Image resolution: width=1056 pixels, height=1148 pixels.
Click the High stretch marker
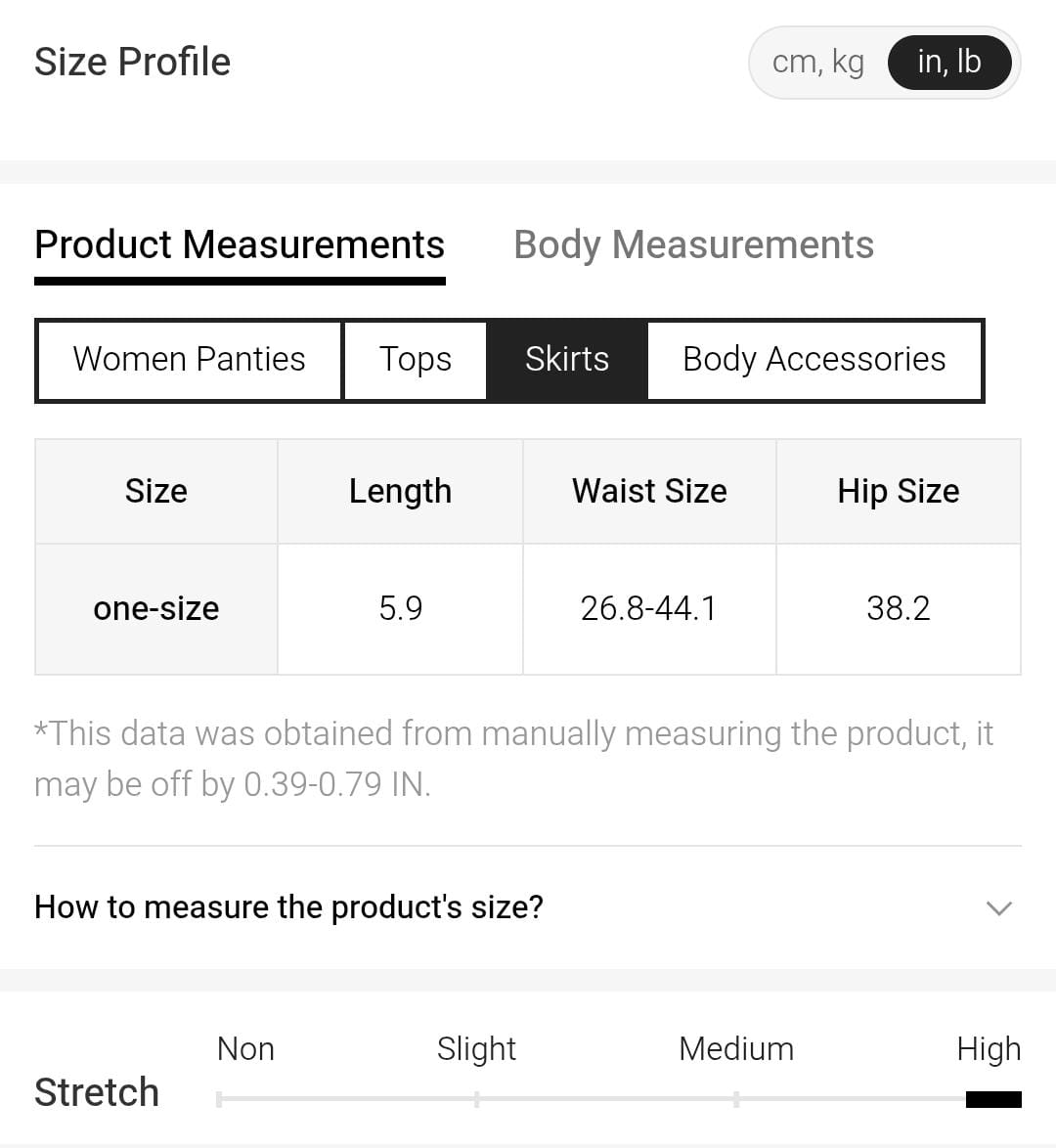993,1099
